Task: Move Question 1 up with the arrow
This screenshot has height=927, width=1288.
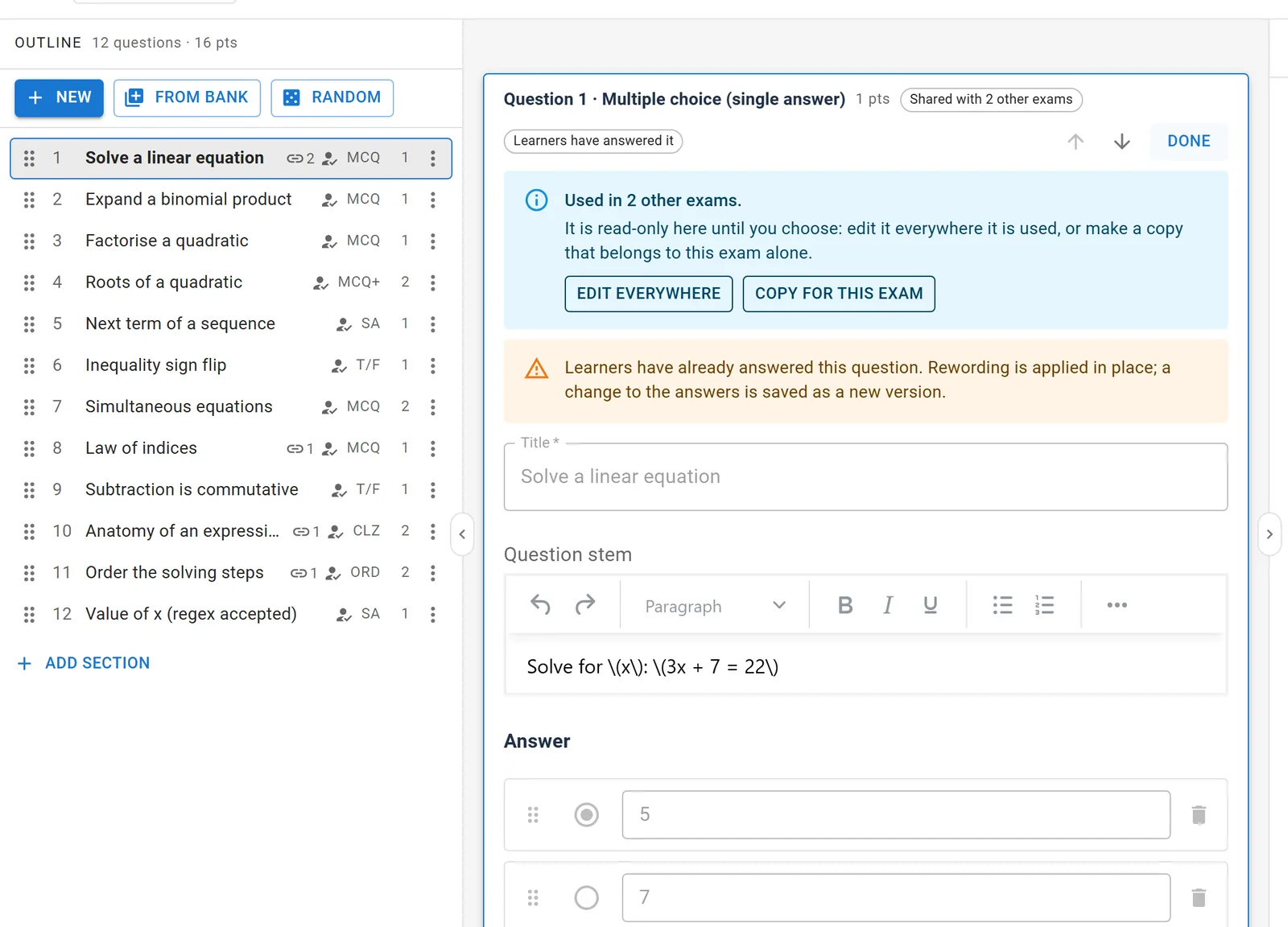Action: pyautogui.click(x=1075, y=142)
